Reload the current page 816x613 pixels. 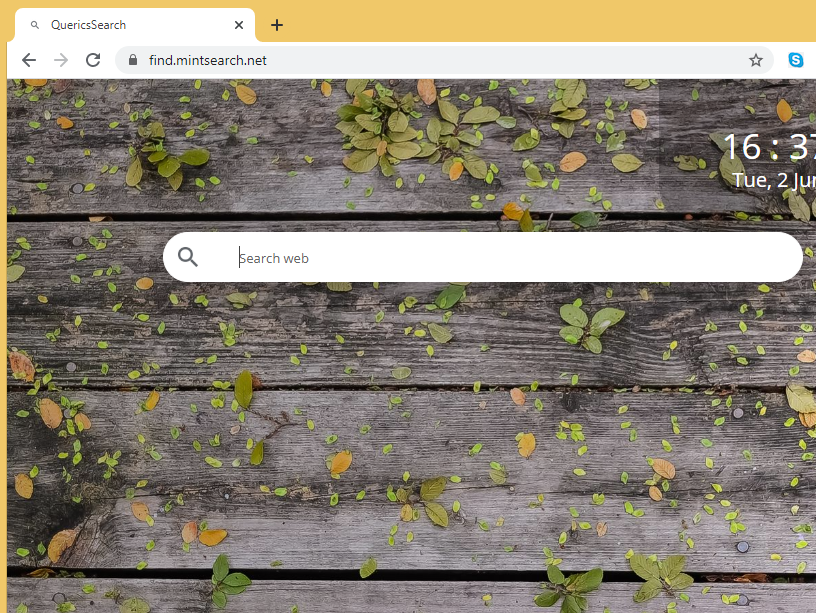tap(93, 60)
